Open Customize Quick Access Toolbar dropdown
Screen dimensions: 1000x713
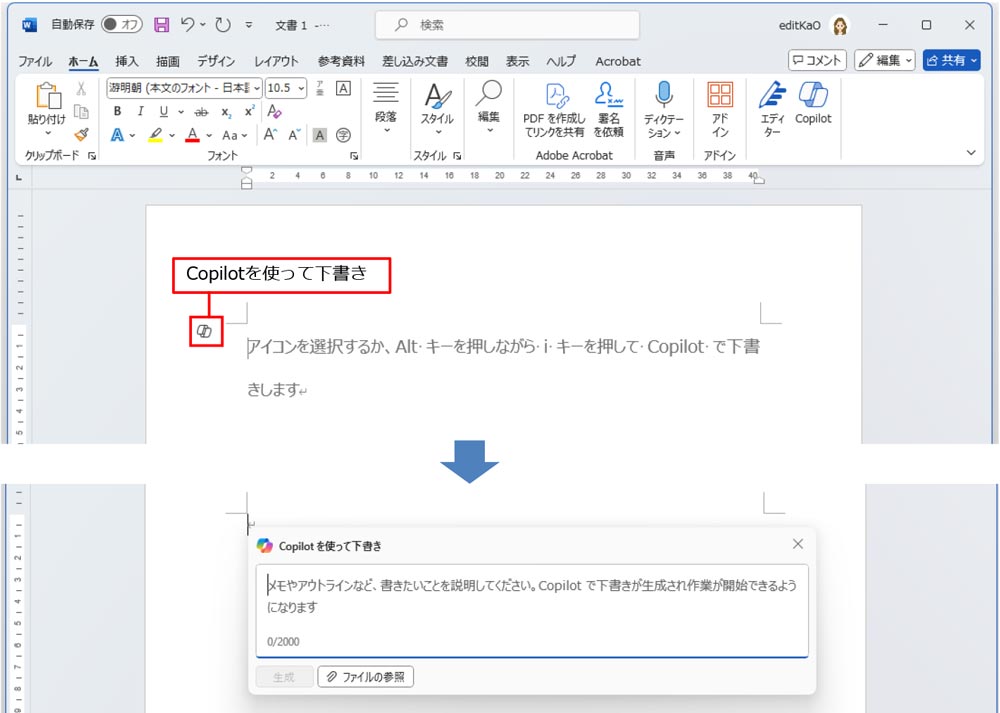coord(249,26)
